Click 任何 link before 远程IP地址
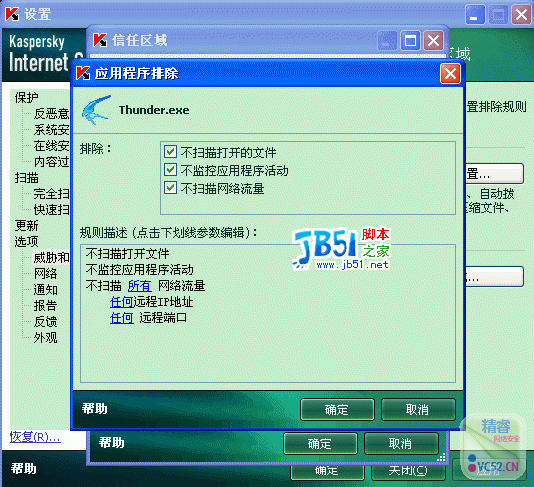Screen dimensions: 534x487 click(121, 302)
